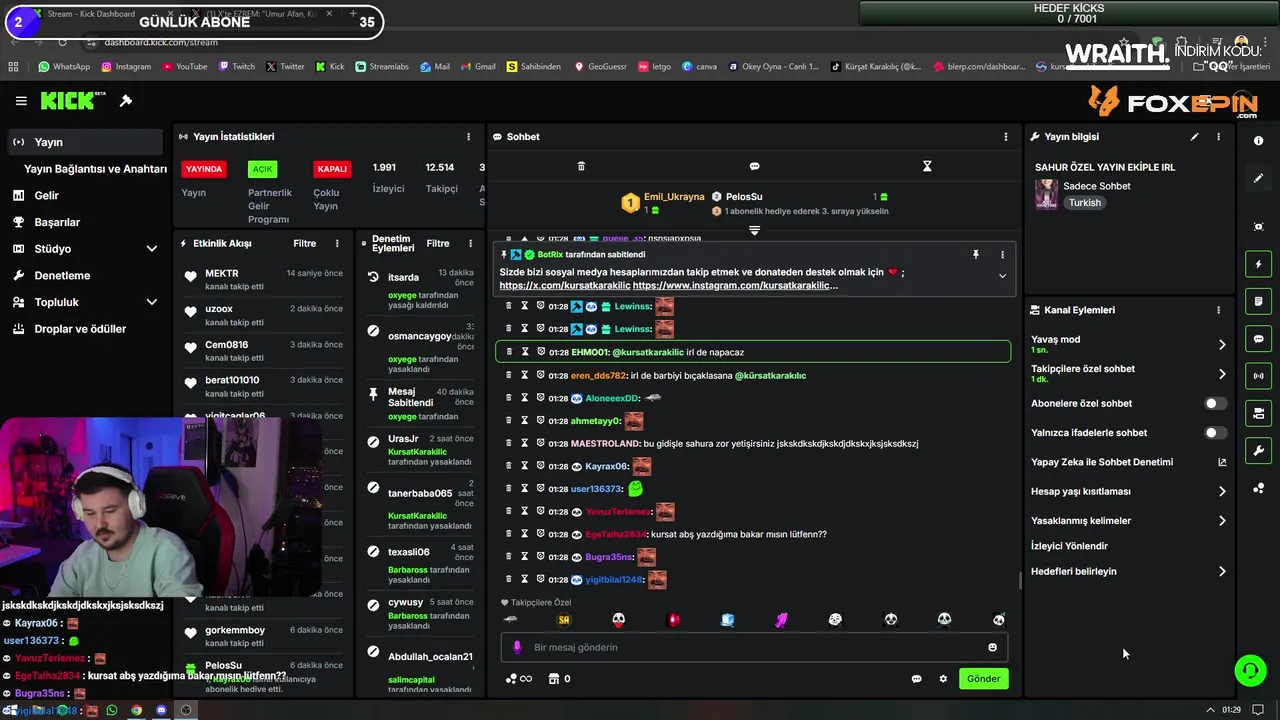Open the green support headset bubble

click(x=1250, y=670)
